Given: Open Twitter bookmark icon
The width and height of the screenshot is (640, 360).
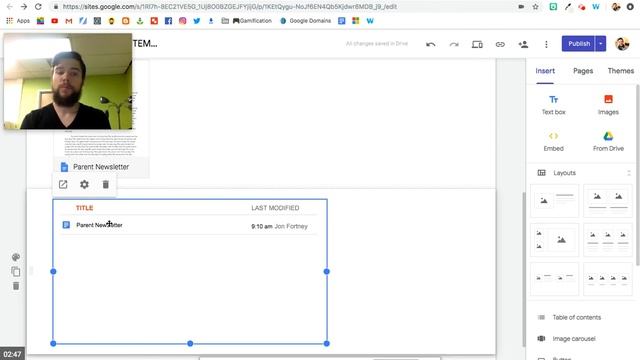Looking at the screenshot, I should point(197,21).
